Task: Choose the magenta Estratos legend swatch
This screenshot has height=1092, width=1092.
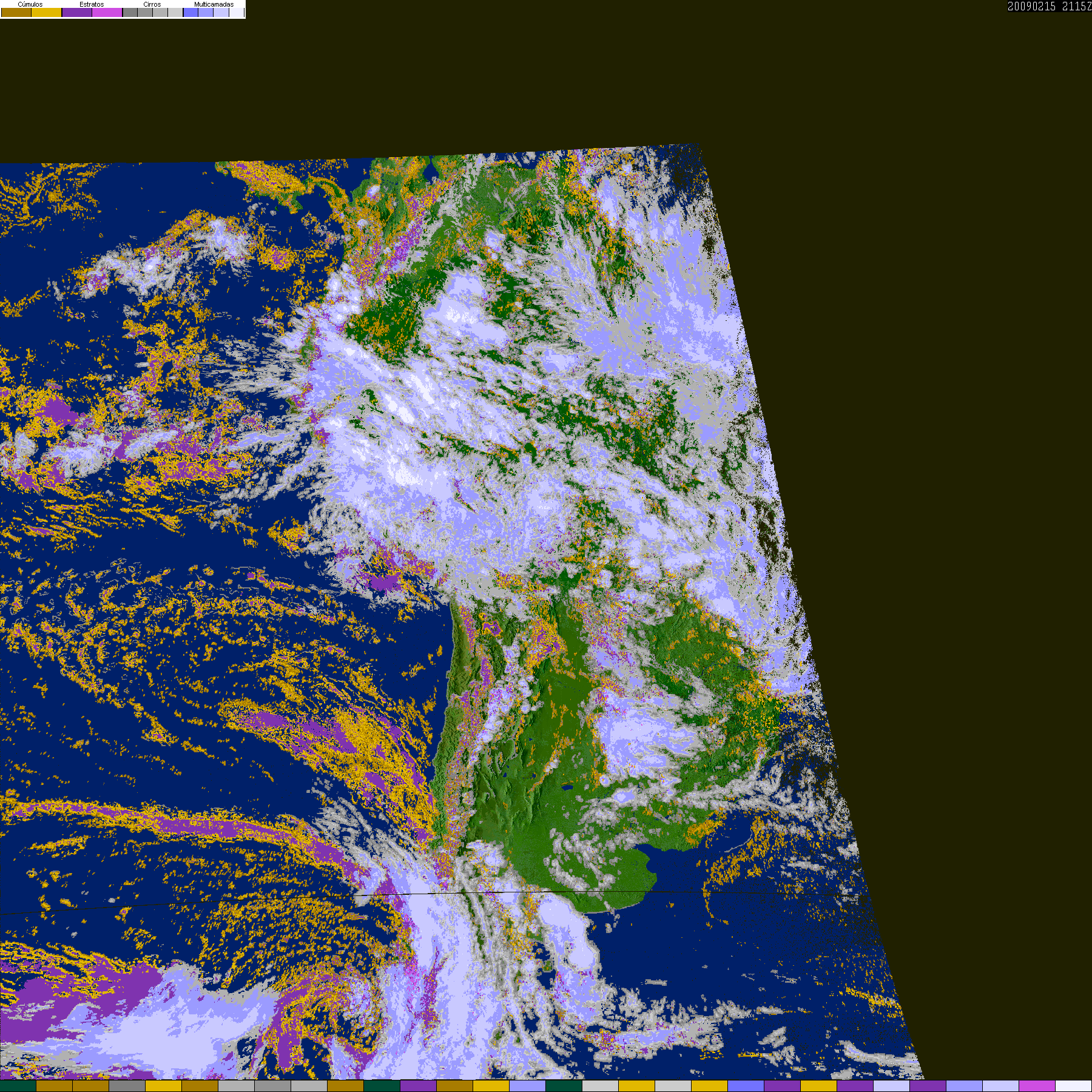Action: [107, 13]
